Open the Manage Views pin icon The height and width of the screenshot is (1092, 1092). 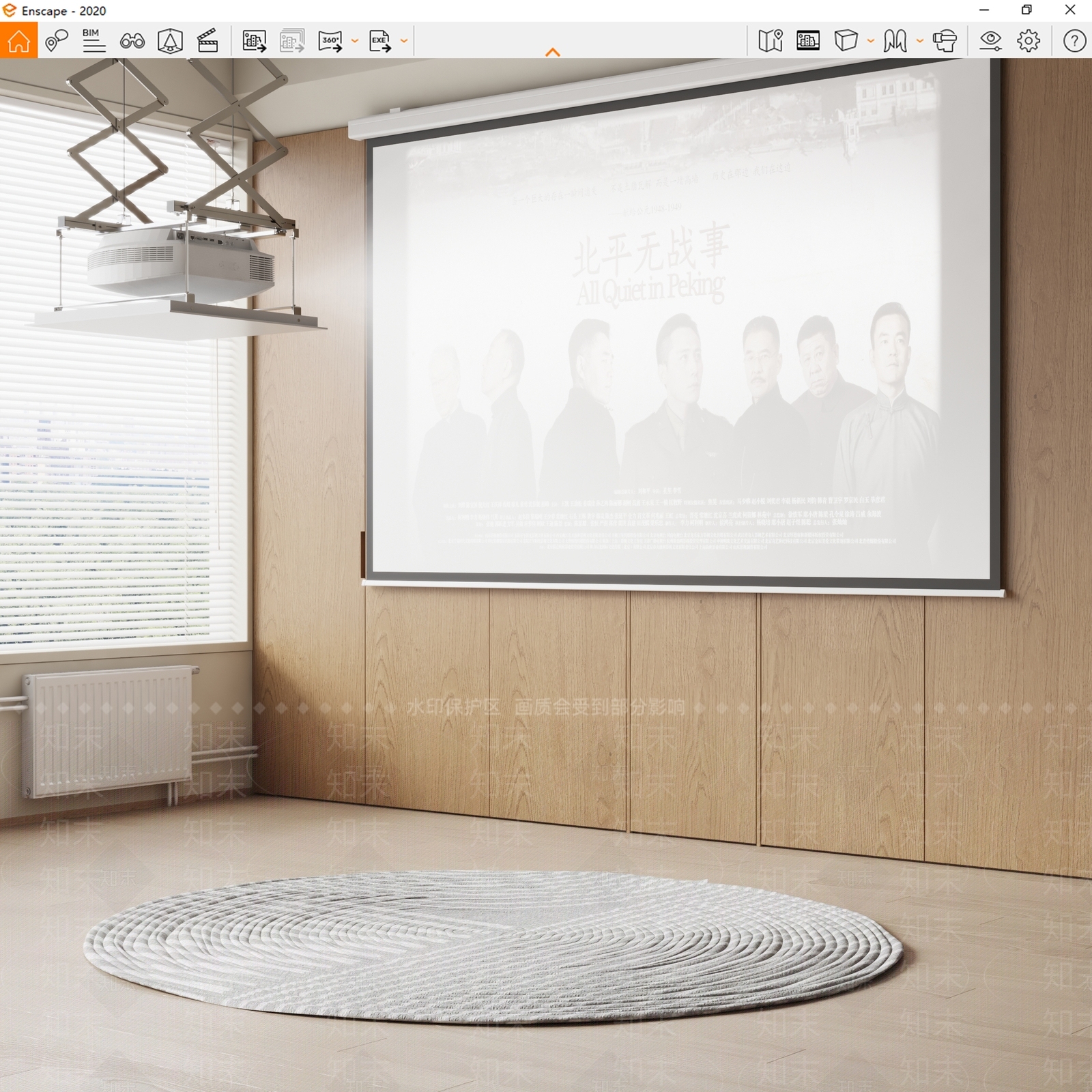pyautogui.click(x=57, y=41)
